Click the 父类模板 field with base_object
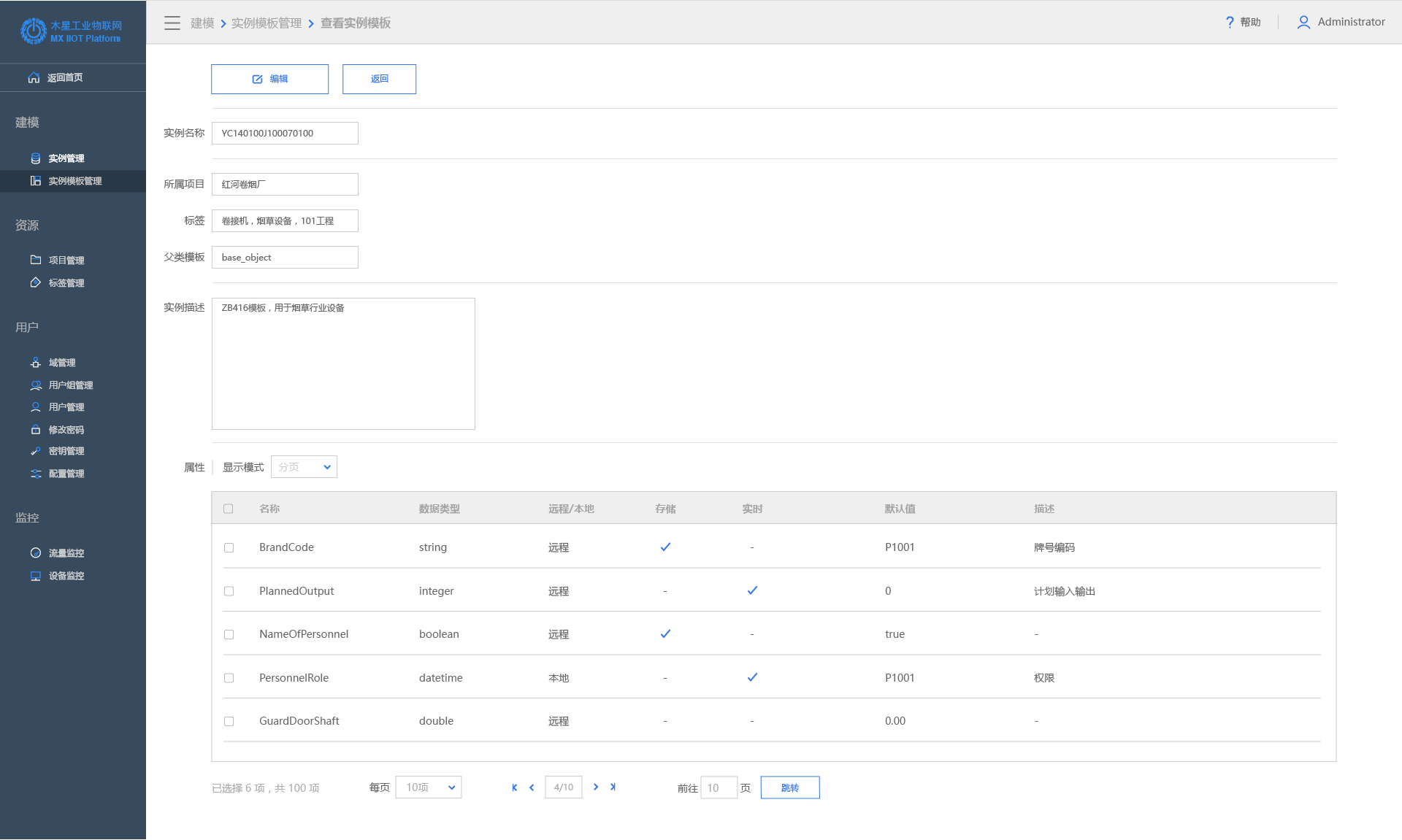The image size is (1402, 840). [x=285, y=257]
